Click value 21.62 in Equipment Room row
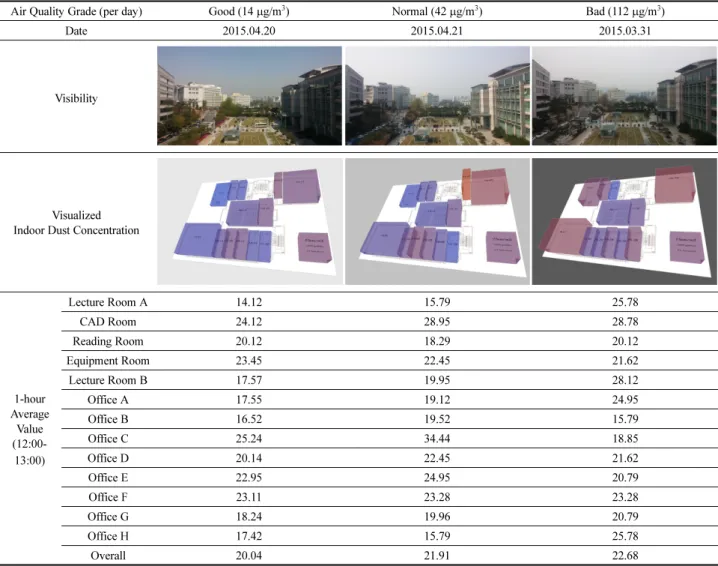This screenshot has height=566, width=718. pyautogui.click(x=625, y=361)
